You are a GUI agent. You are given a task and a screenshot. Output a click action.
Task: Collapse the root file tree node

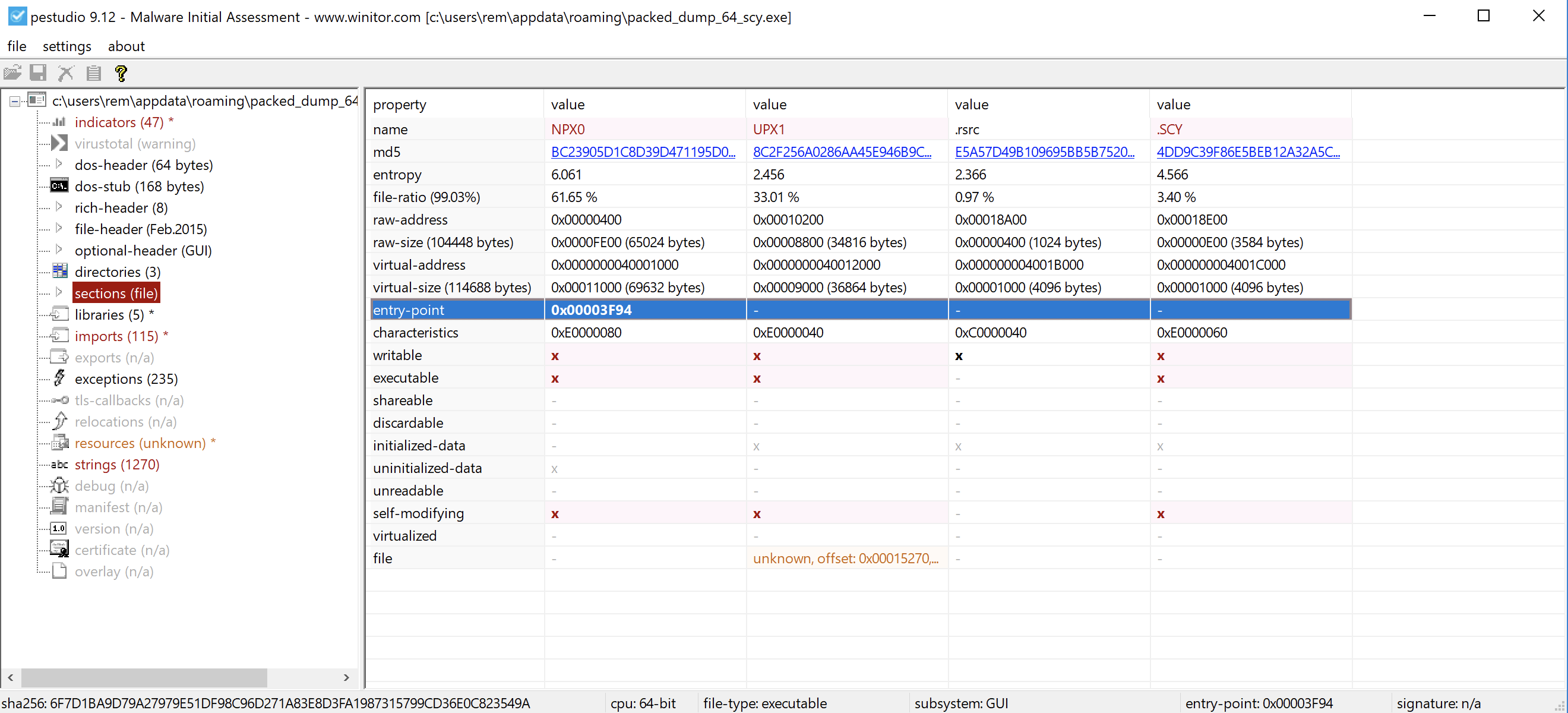[x=15, y=100]
